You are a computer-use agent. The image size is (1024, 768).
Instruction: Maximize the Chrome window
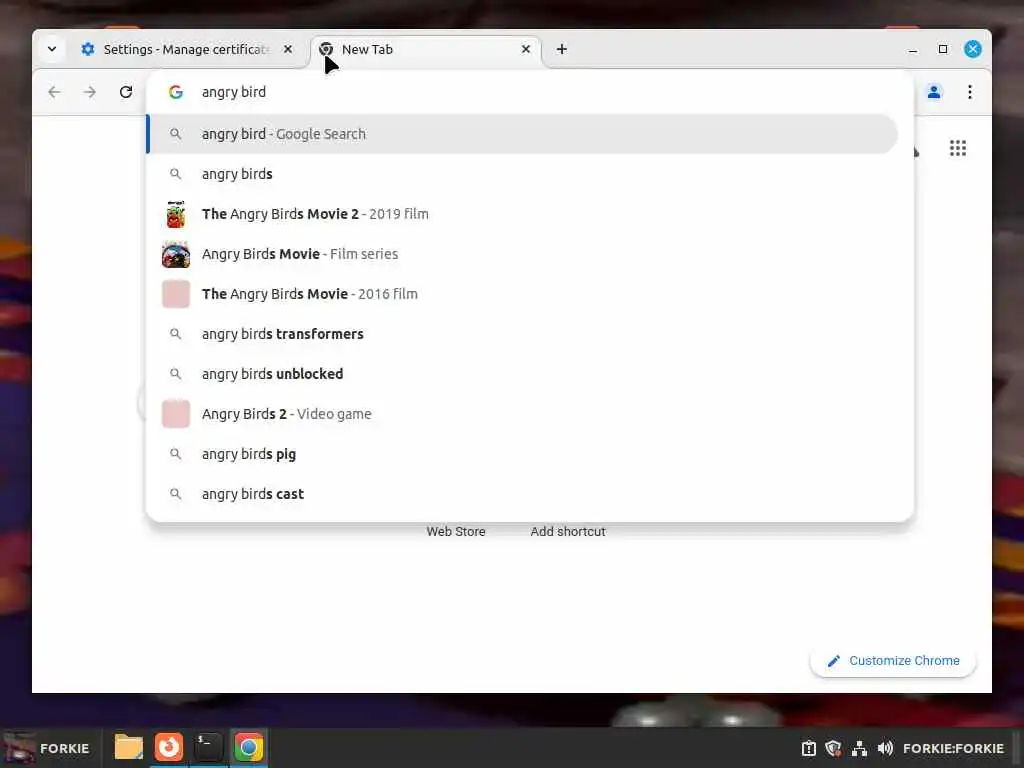coord(943,50)
